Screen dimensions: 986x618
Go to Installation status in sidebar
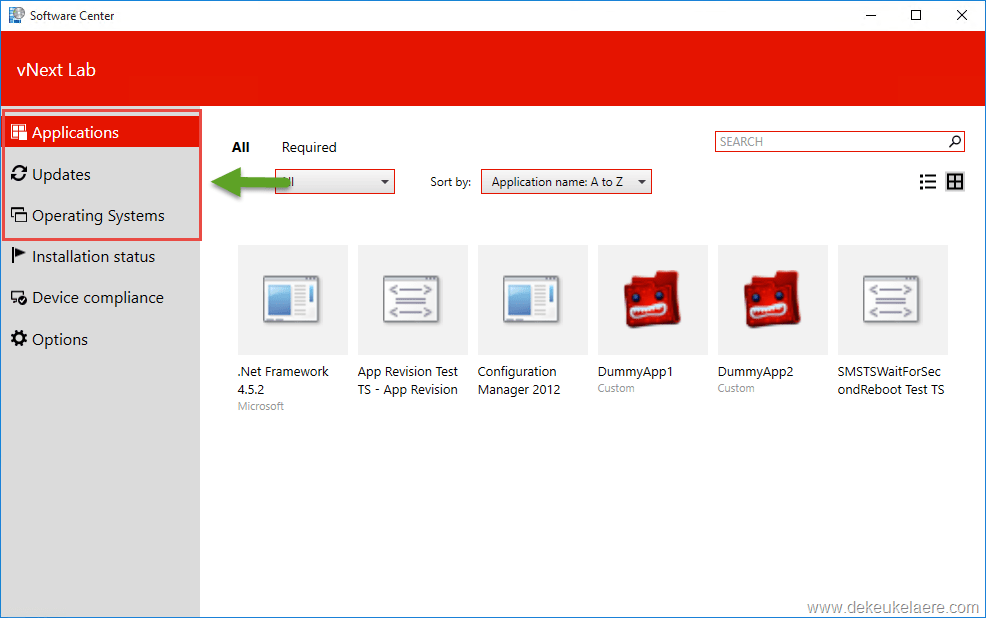[101, 256]
